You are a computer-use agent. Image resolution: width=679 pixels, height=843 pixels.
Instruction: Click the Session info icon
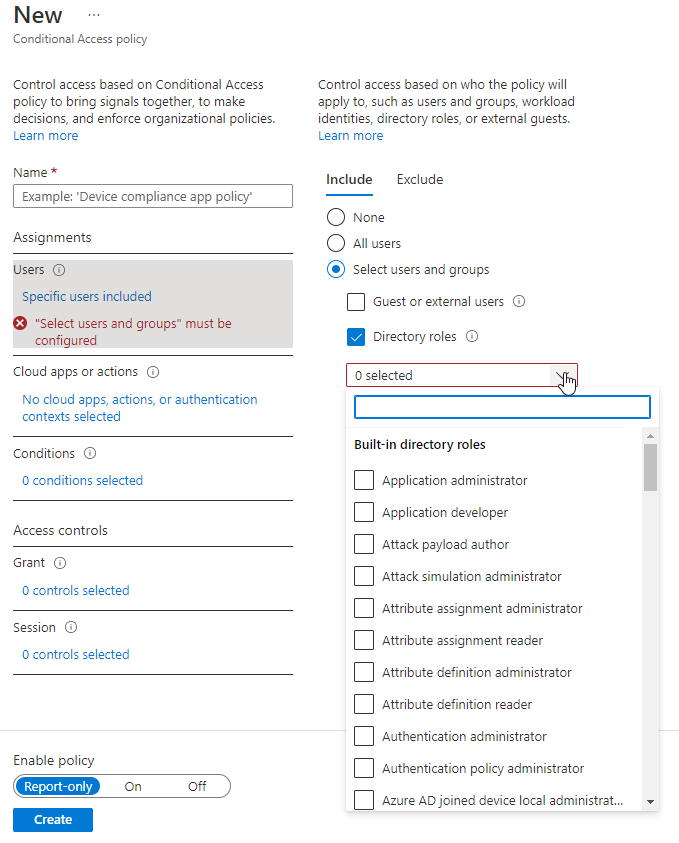point(71,628)
